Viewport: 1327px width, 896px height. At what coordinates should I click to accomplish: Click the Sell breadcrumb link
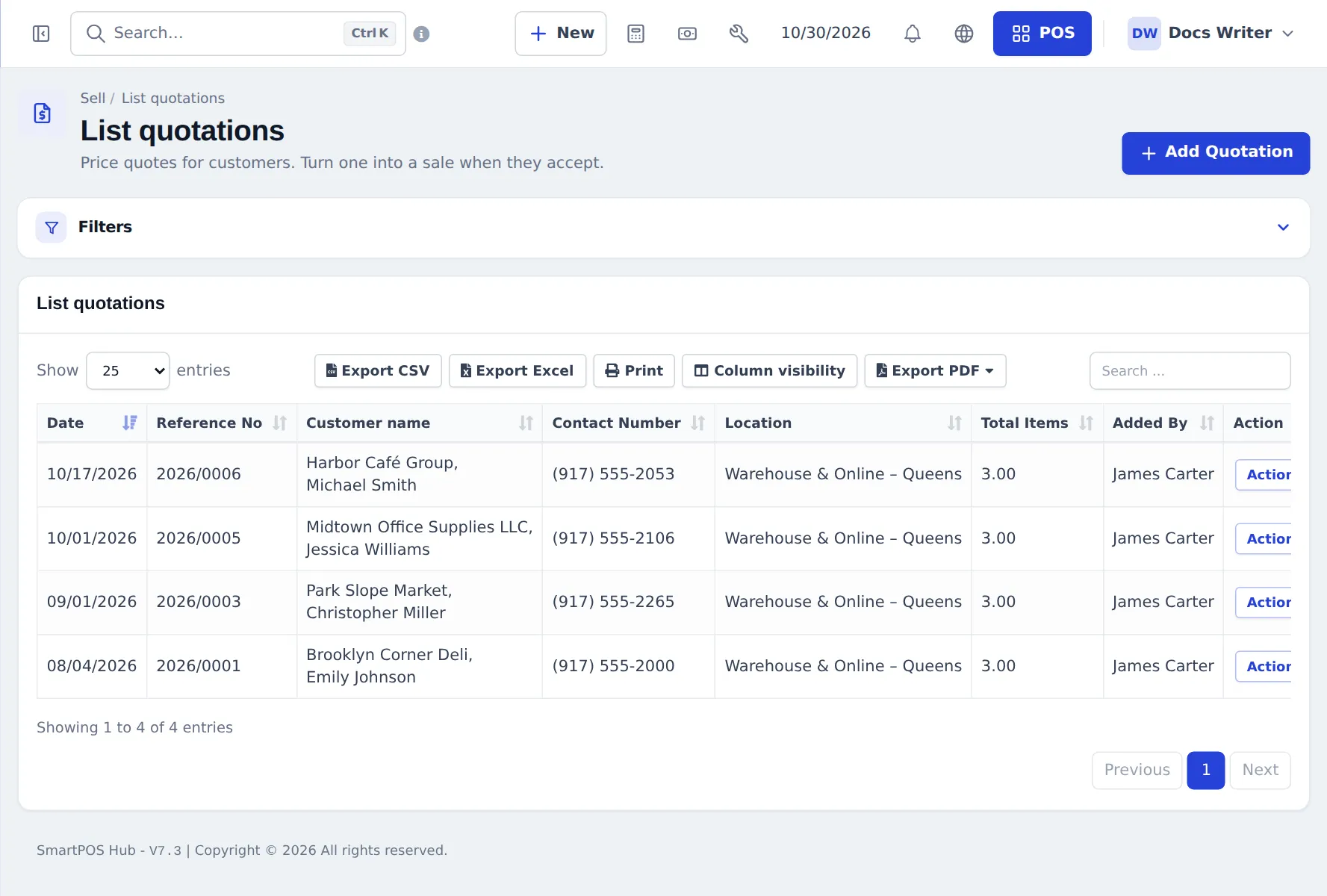[93, 99]
